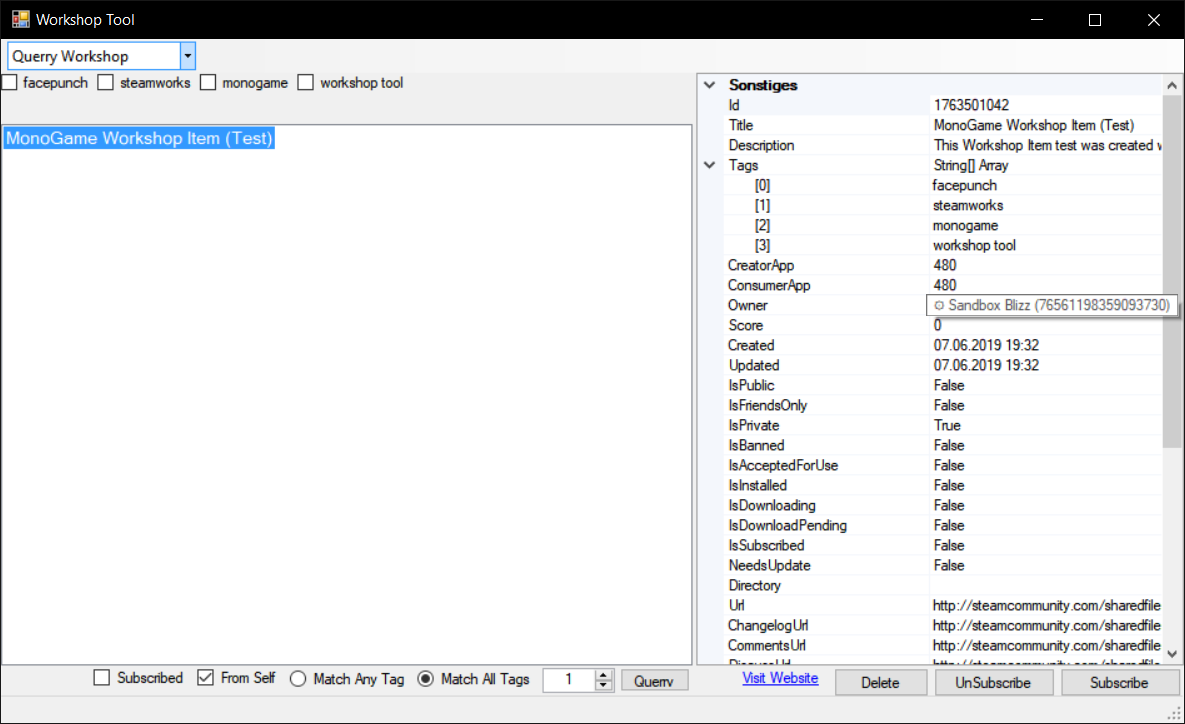
Task: Increase page number with up spinner arrow
Action: coord(603,675)
